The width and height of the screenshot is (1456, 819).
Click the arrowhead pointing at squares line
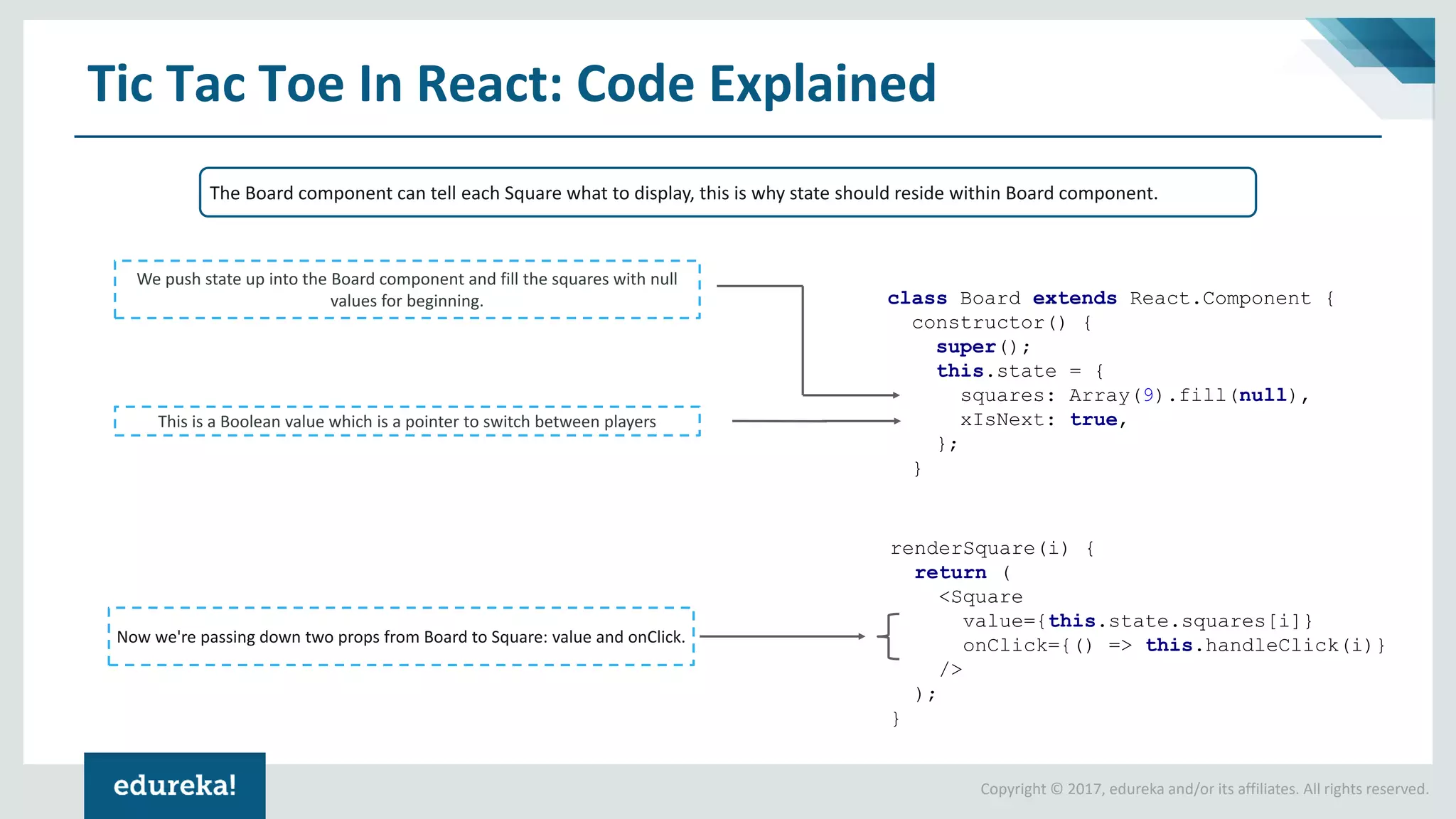point(896,395)
